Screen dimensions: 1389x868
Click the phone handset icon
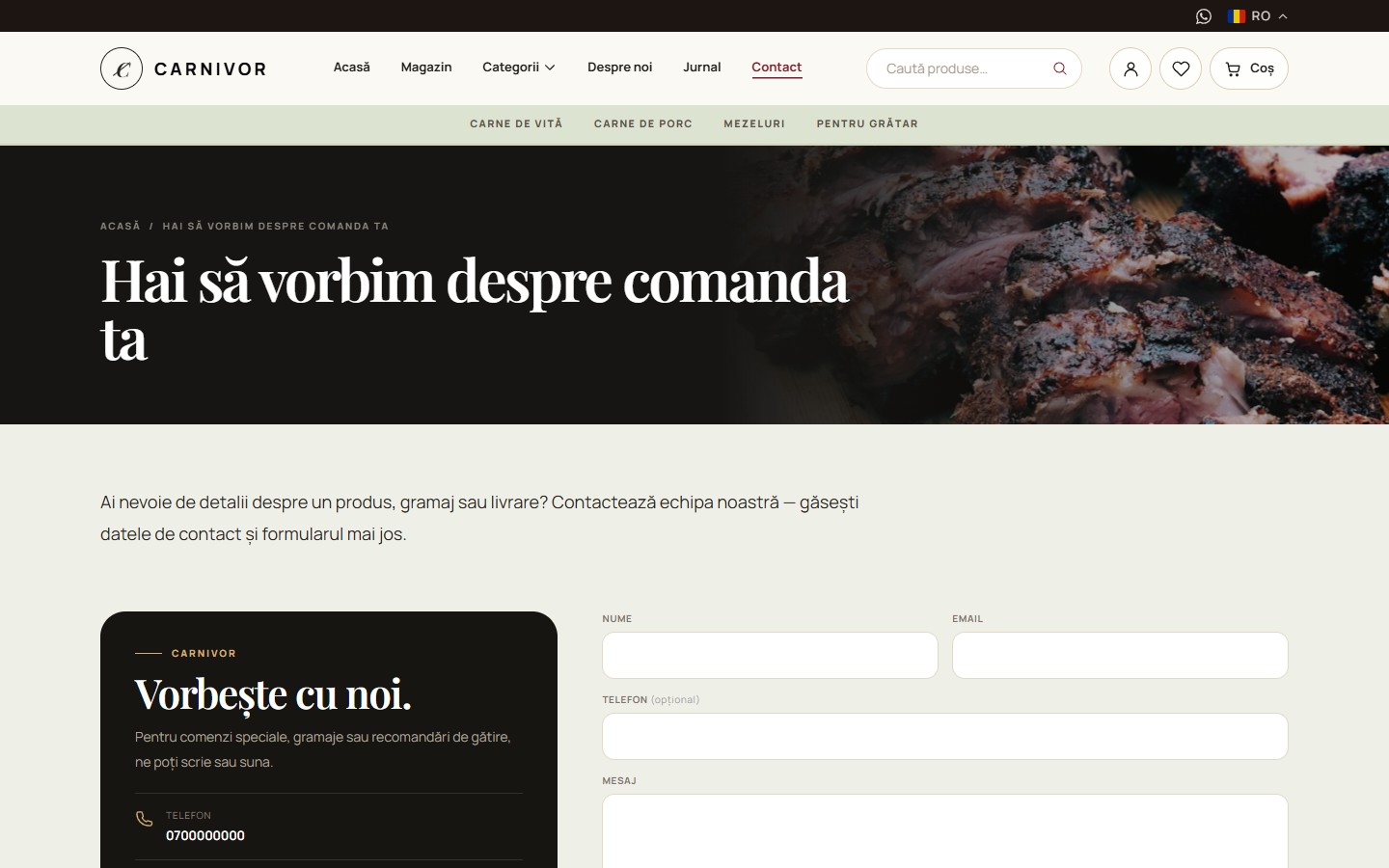144,819
